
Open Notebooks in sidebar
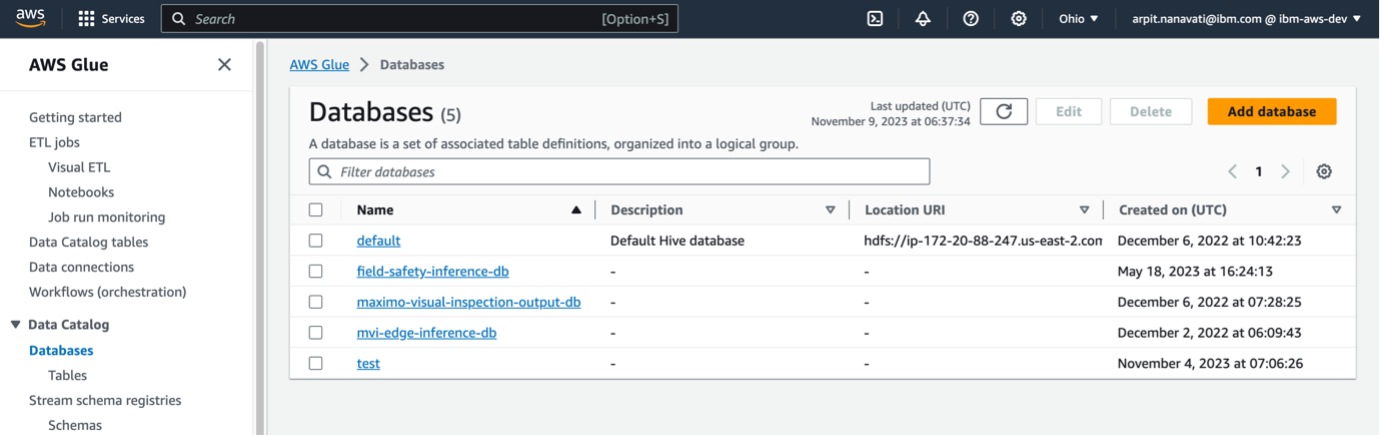(81, 192)
